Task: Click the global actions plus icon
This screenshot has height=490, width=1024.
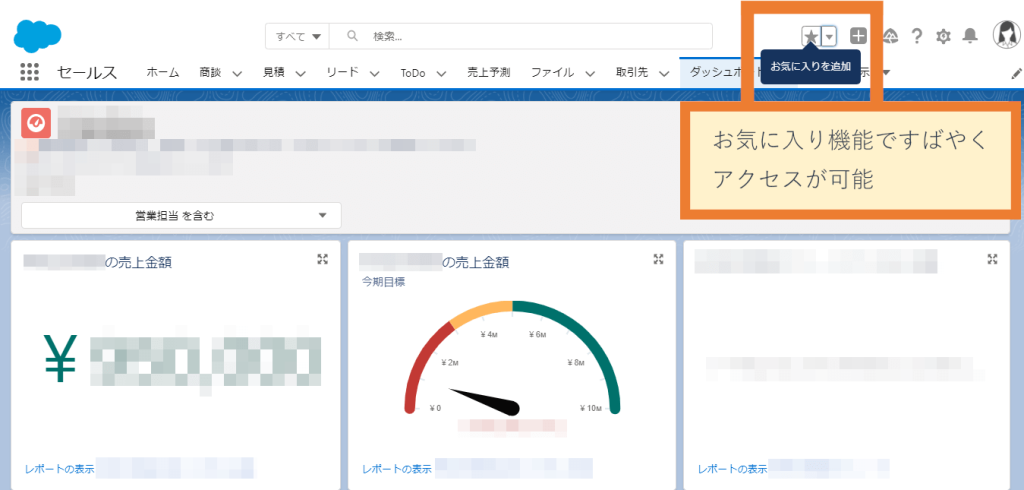Action: (x=858, y=37)
